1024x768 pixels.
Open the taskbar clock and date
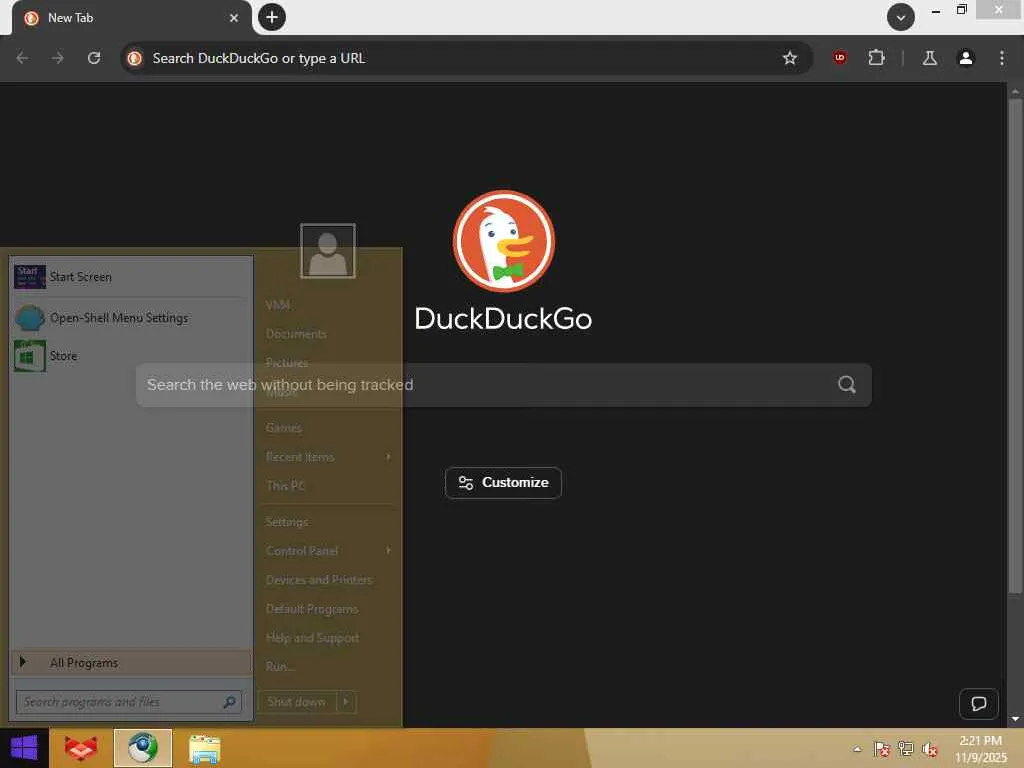pos(980,749)
